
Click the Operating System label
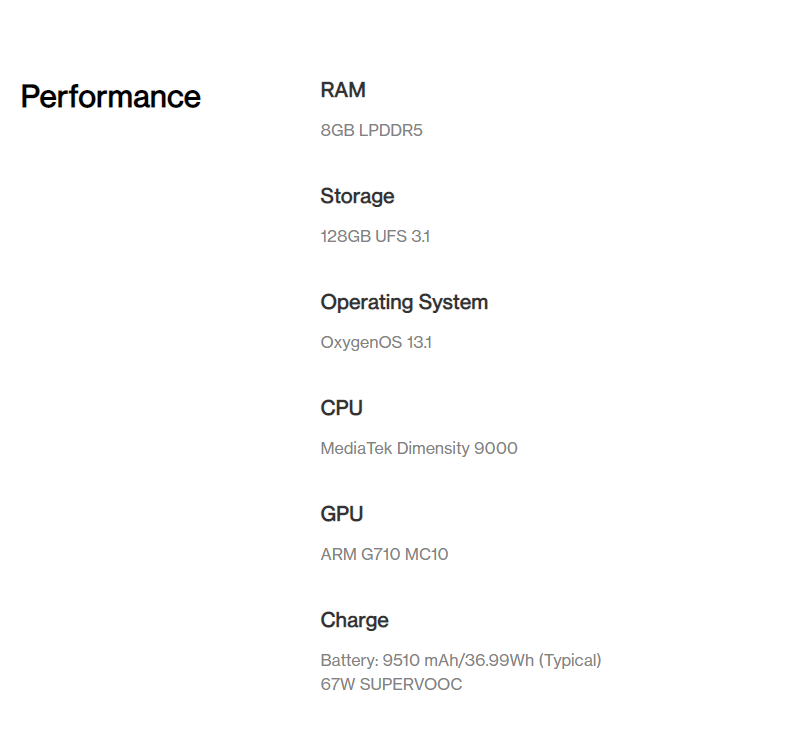click(x=404, y=302)
